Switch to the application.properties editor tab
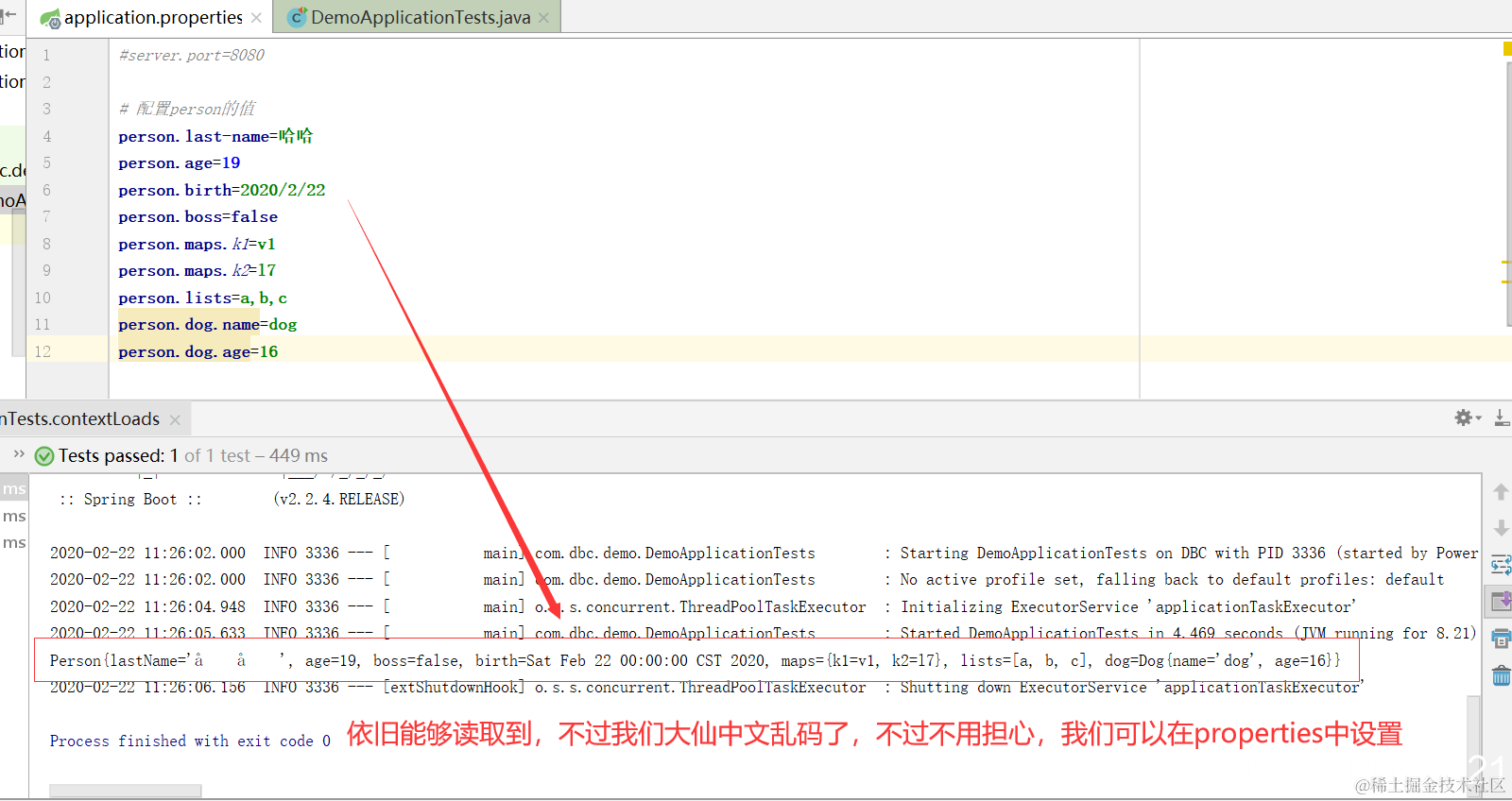1512x801 pixels. click(152, 17)
